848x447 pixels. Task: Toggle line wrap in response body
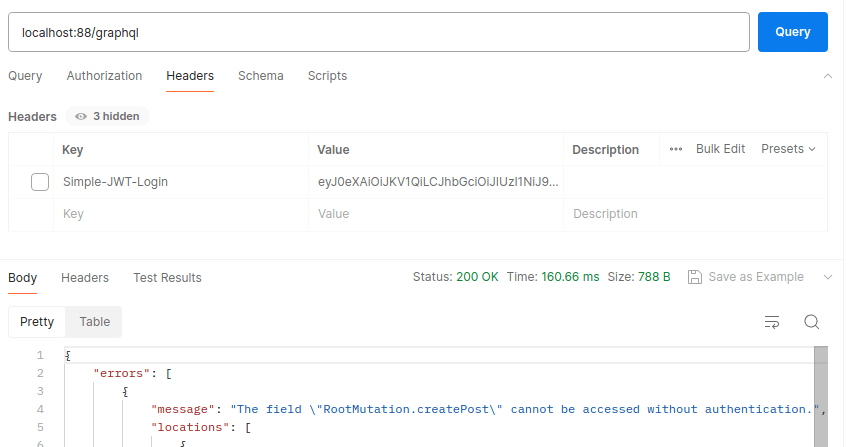pos(772,322)
